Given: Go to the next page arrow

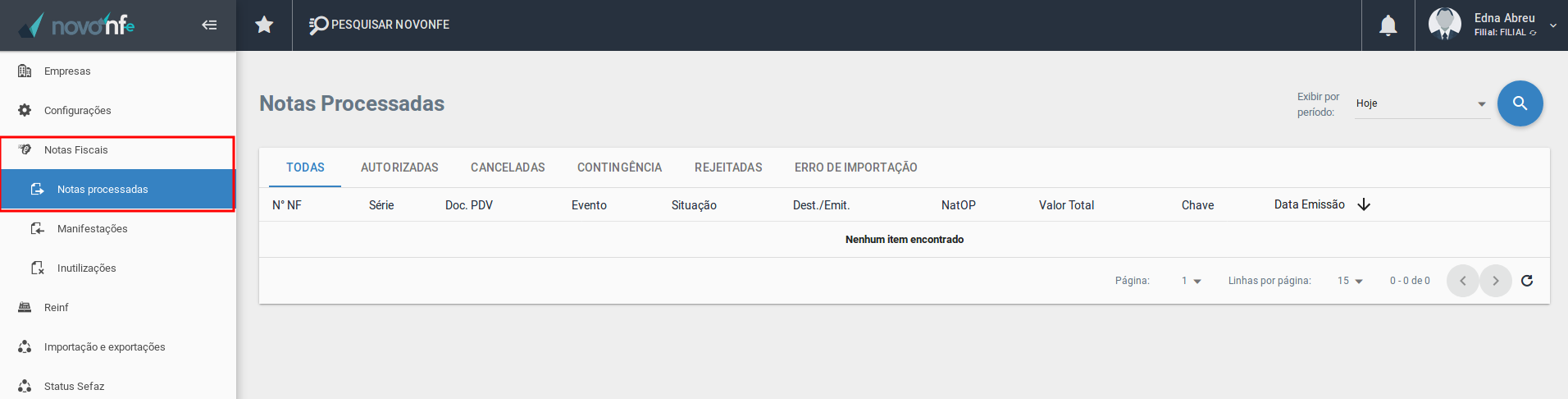Looking at the screenshot, I should (x=1496, y=281).
